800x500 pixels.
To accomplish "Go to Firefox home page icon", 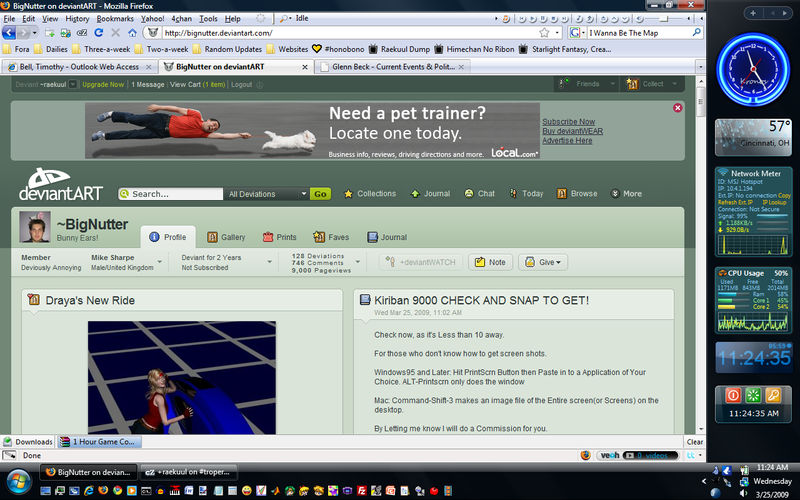I will tap(133, 33).
